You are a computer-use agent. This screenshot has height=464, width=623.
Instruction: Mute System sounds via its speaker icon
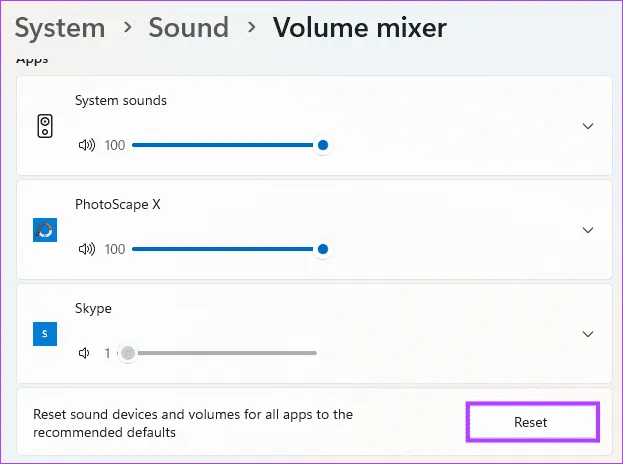click(x=87, y=145)
